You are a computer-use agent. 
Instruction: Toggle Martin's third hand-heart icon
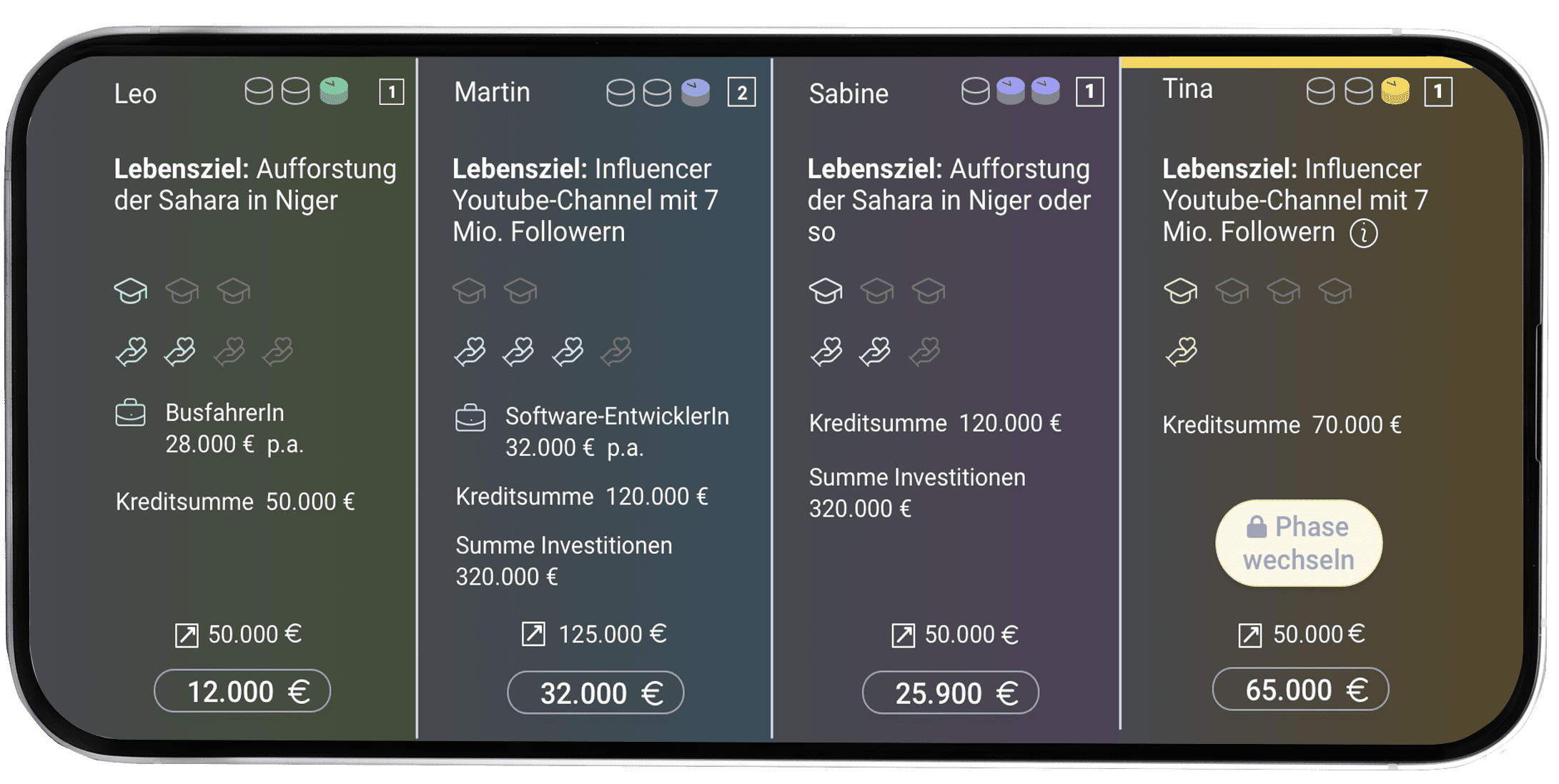pos(568,352)
